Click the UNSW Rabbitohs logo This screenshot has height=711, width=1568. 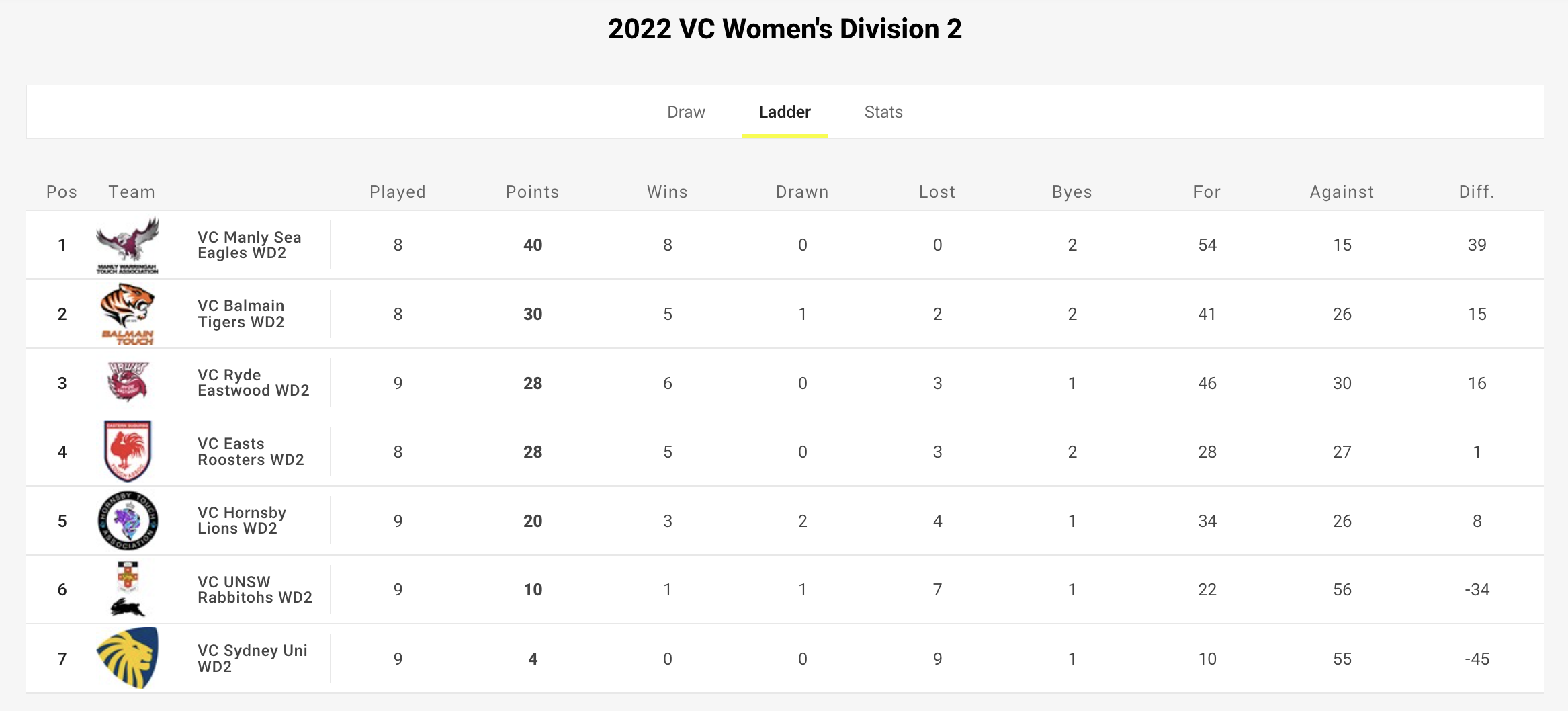[128, 589]
